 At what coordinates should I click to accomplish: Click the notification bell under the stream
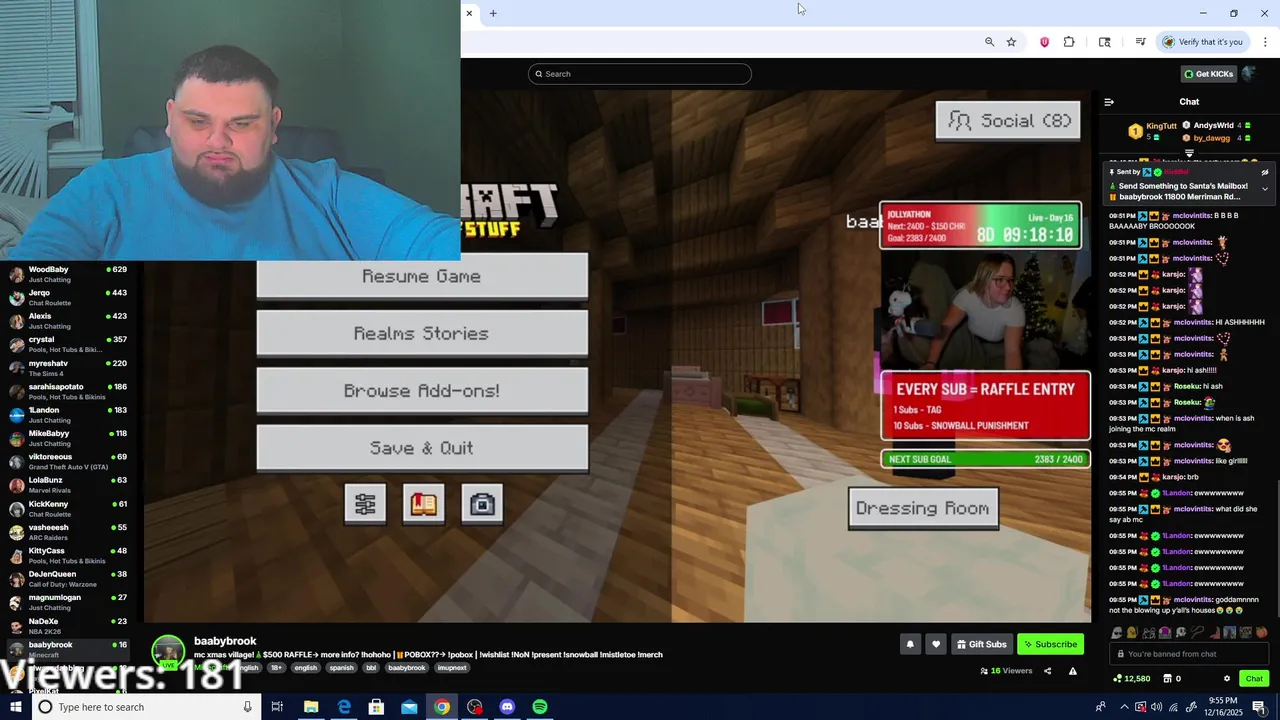coord(910,644)
